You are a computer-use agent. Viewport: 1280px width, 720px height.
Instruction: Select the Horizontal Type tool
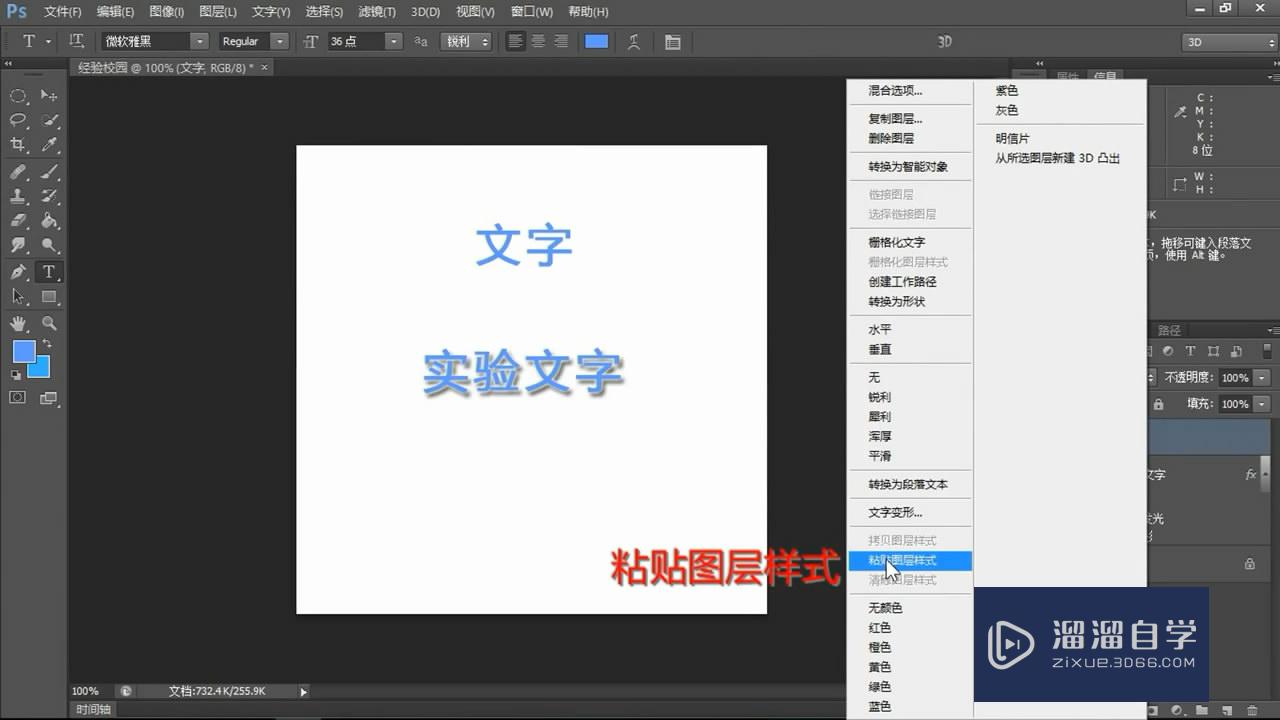(x=49, y=272)
